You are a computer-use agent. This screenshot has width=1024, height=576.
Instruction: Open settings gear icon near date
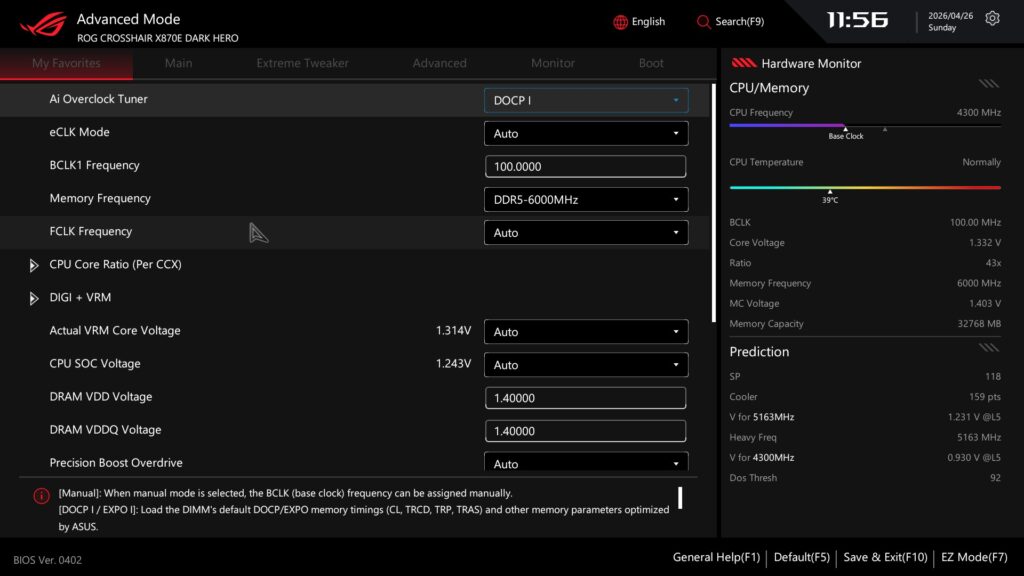[992, 18]
